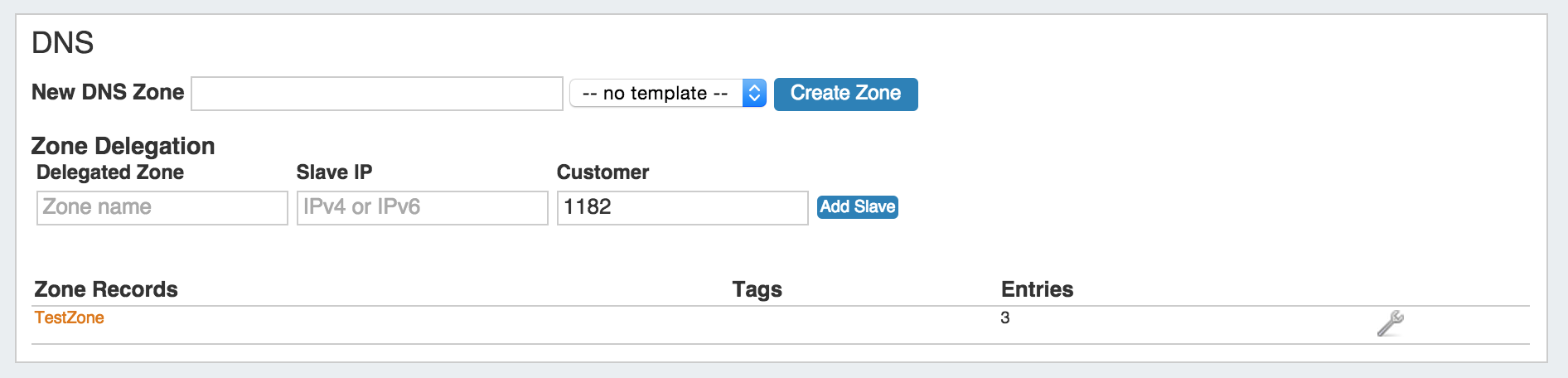Click the Zone Records column header

point(106,289)
